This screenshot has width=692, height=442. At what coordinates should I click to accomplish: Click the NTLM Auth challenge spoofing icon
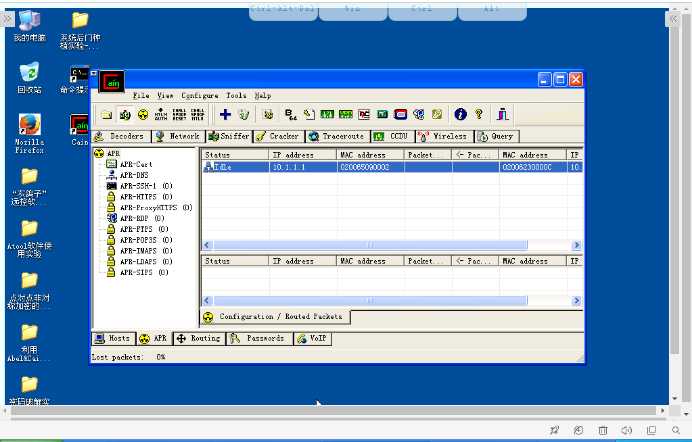coord(161,115)
